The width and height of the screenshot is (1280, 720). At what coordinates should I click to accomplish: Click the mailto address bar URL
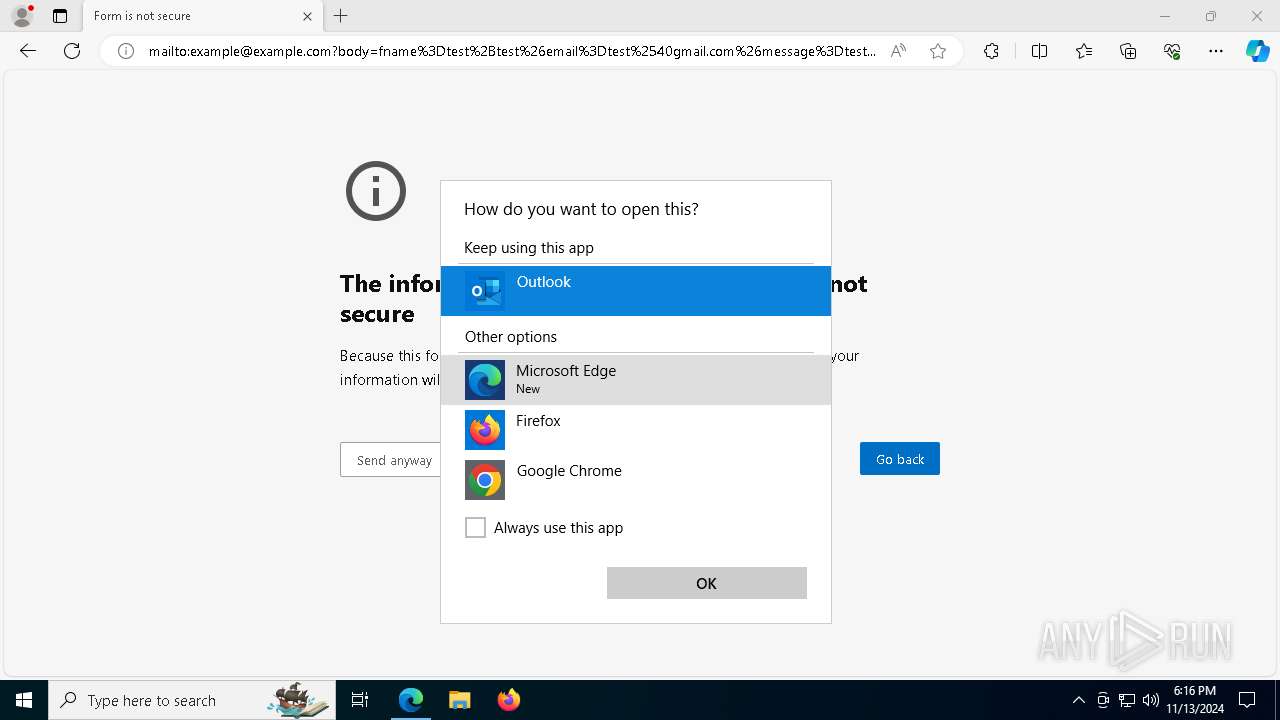click(512, 51)
